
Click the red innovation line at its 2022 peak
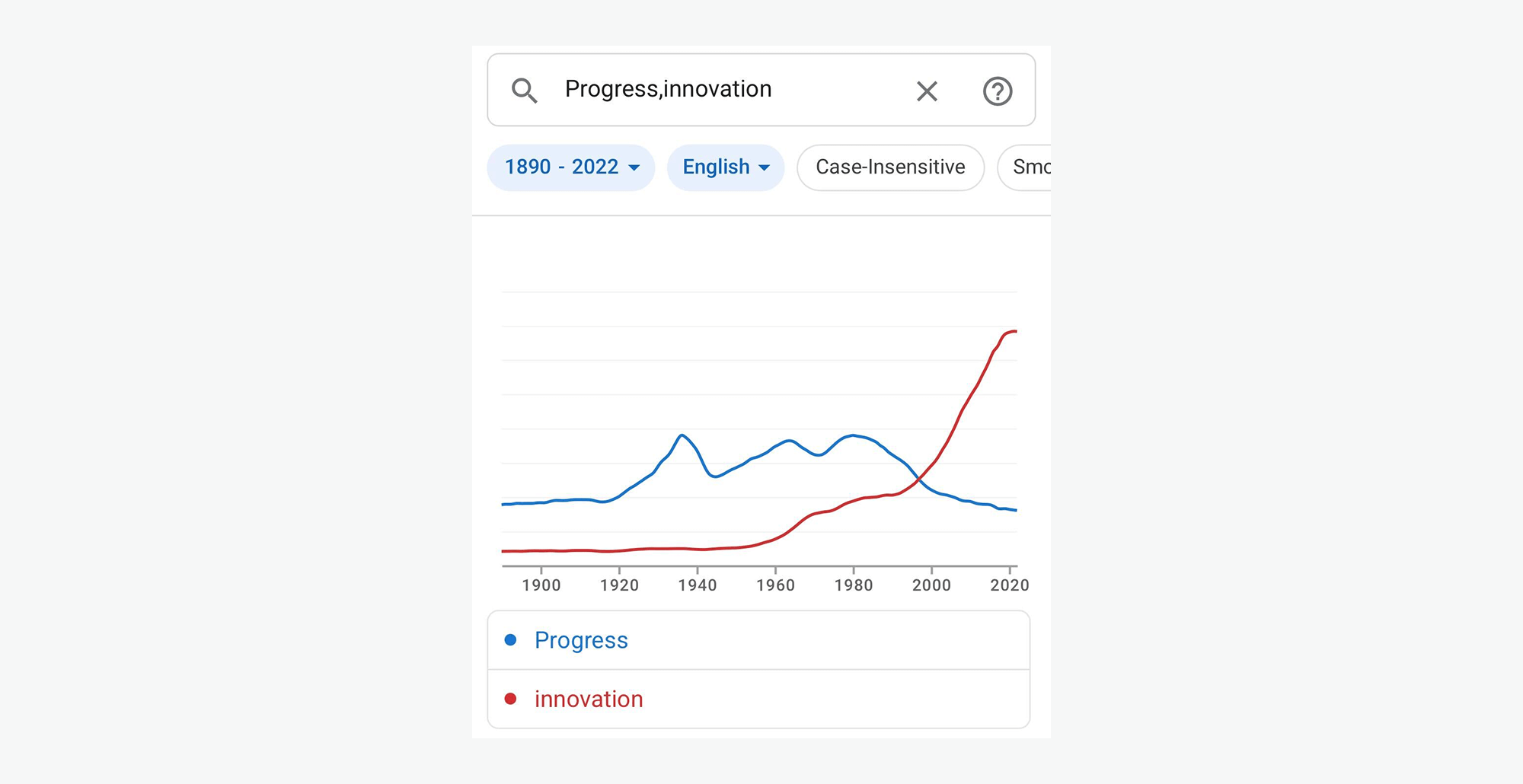pos(1014,332)
